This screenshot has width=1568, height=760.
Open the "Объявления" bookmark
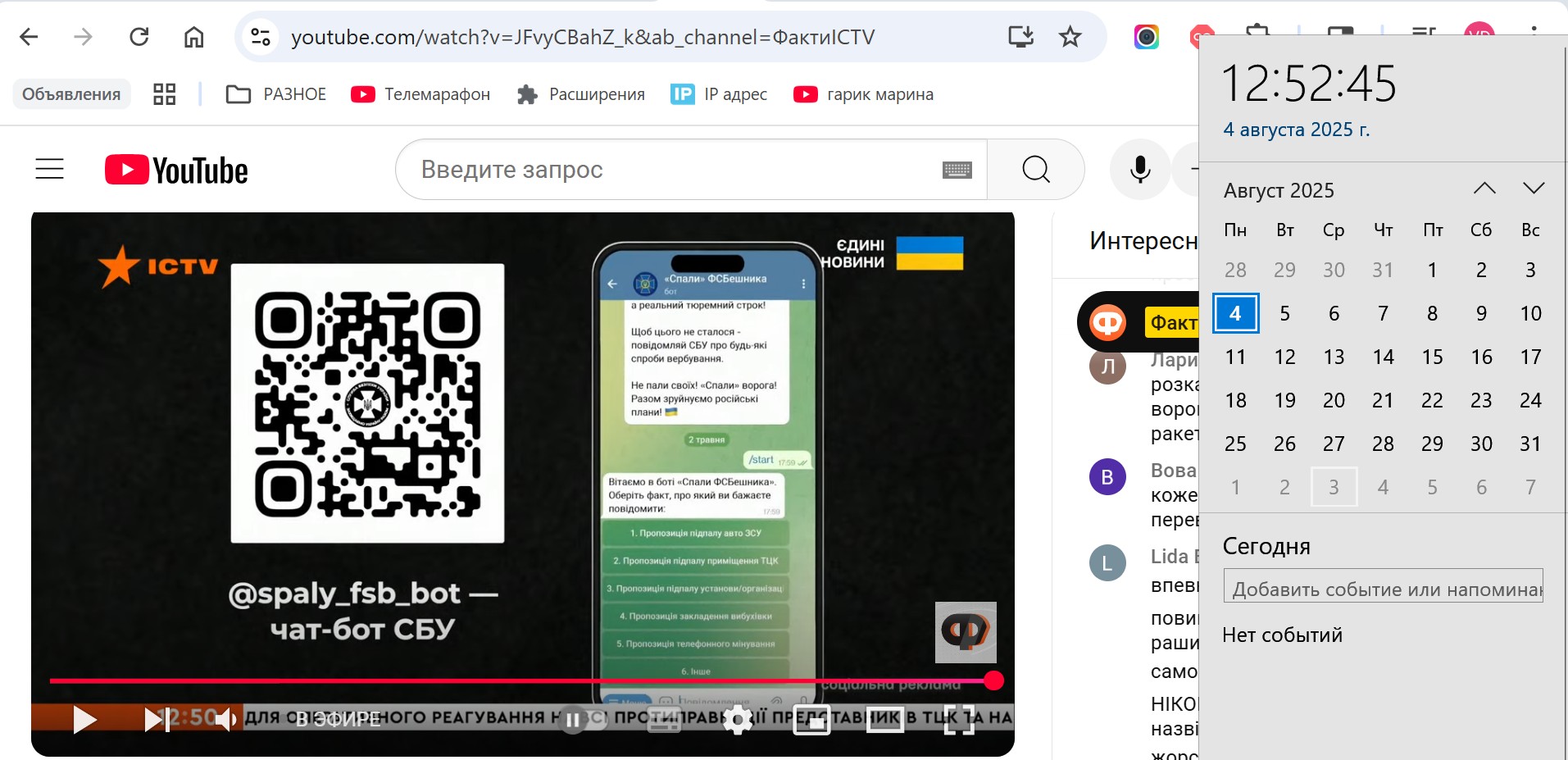[71, 94]
